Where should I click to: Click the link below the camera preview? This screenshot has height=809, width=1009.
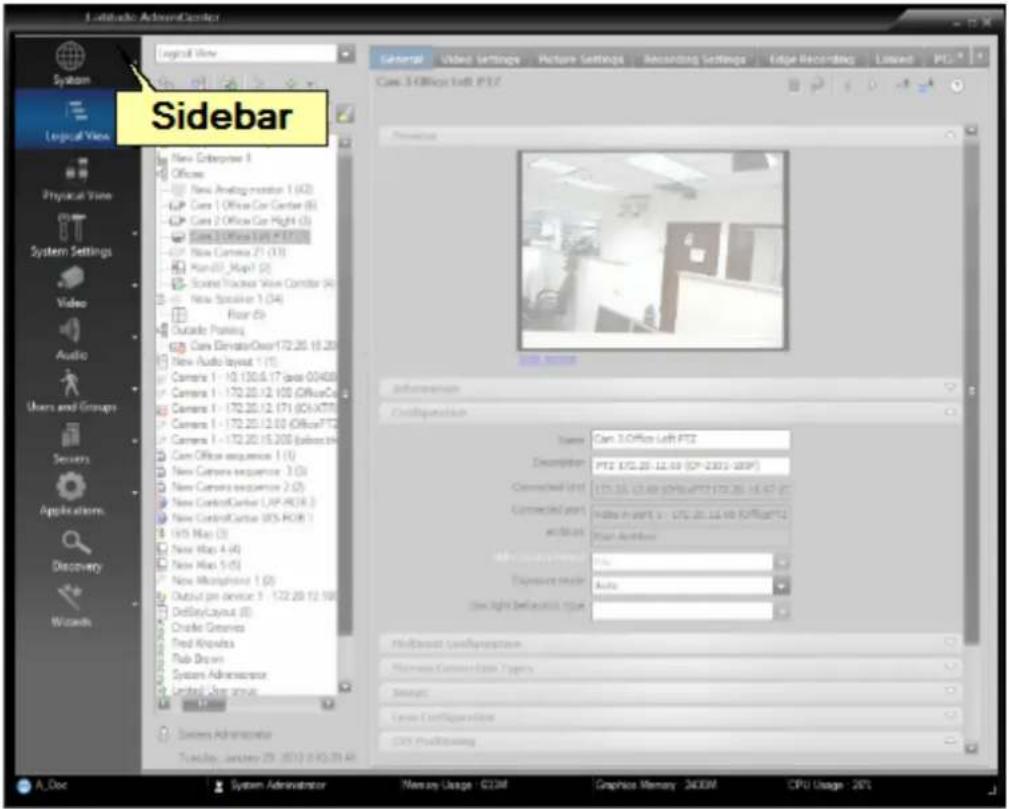(x=548, y=359)
